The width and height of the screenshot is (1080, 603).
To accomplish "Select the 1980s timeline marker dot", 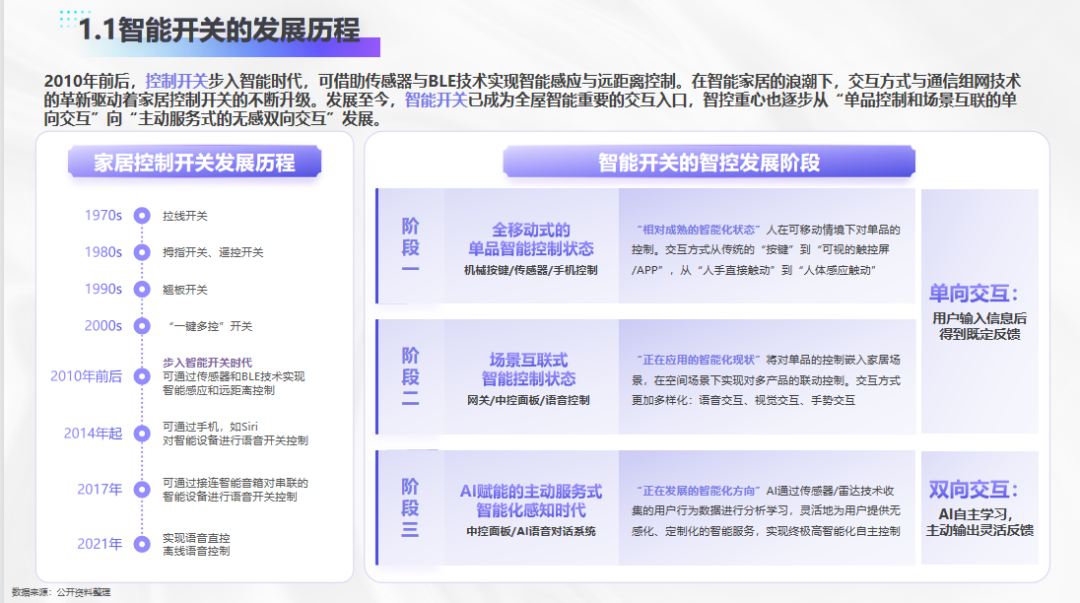I will click(x=141, y=252).
